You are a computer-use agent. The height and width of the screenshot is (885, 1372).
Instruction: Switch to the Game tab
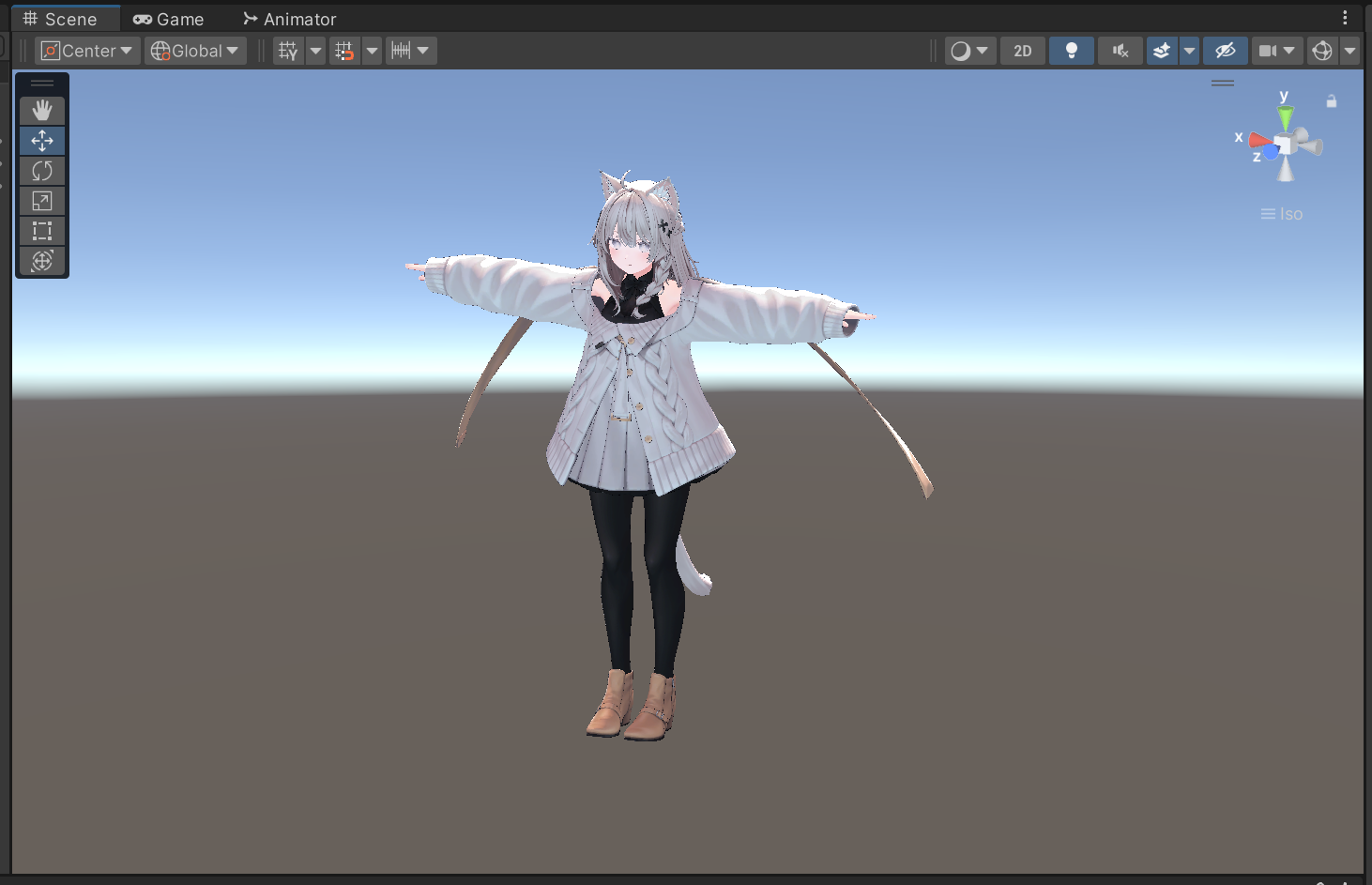point(169,19)
